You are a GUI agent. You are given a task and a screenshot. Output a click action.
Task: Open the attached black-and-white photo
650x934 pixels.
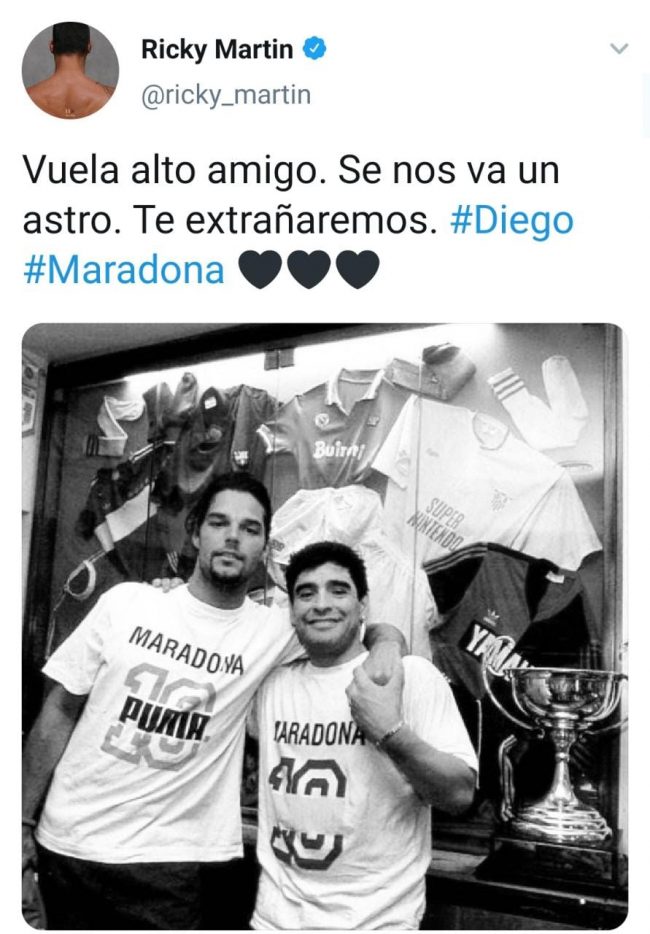pyautogui.click(x=325, y=626)
